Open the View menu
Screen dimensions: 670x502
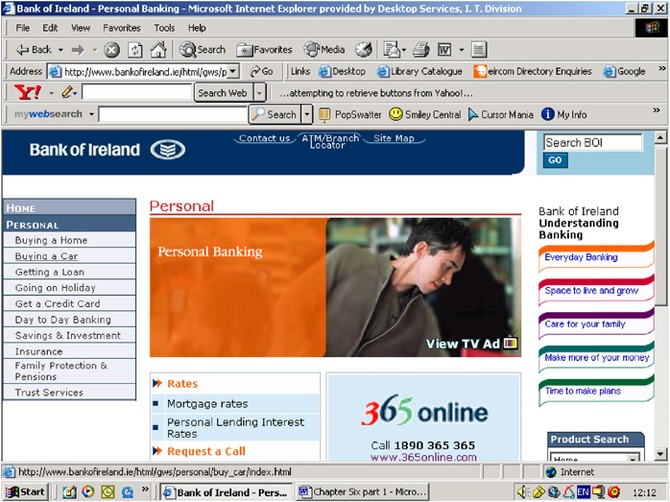tap(80, 28)
